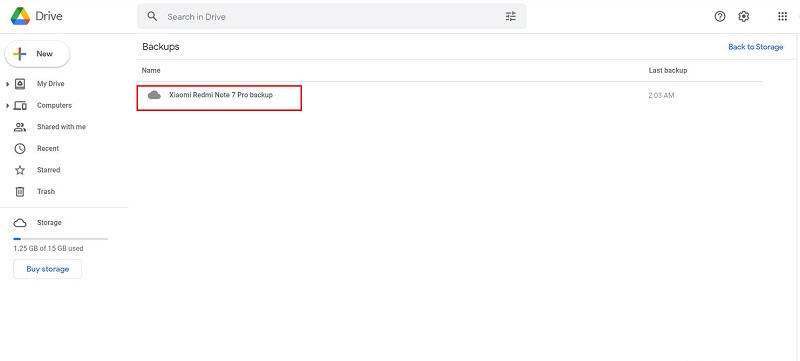Click the 2:03 AM backup time
Image resolution: width=800 pixels, height=361 pixels.
pos(661,95)
